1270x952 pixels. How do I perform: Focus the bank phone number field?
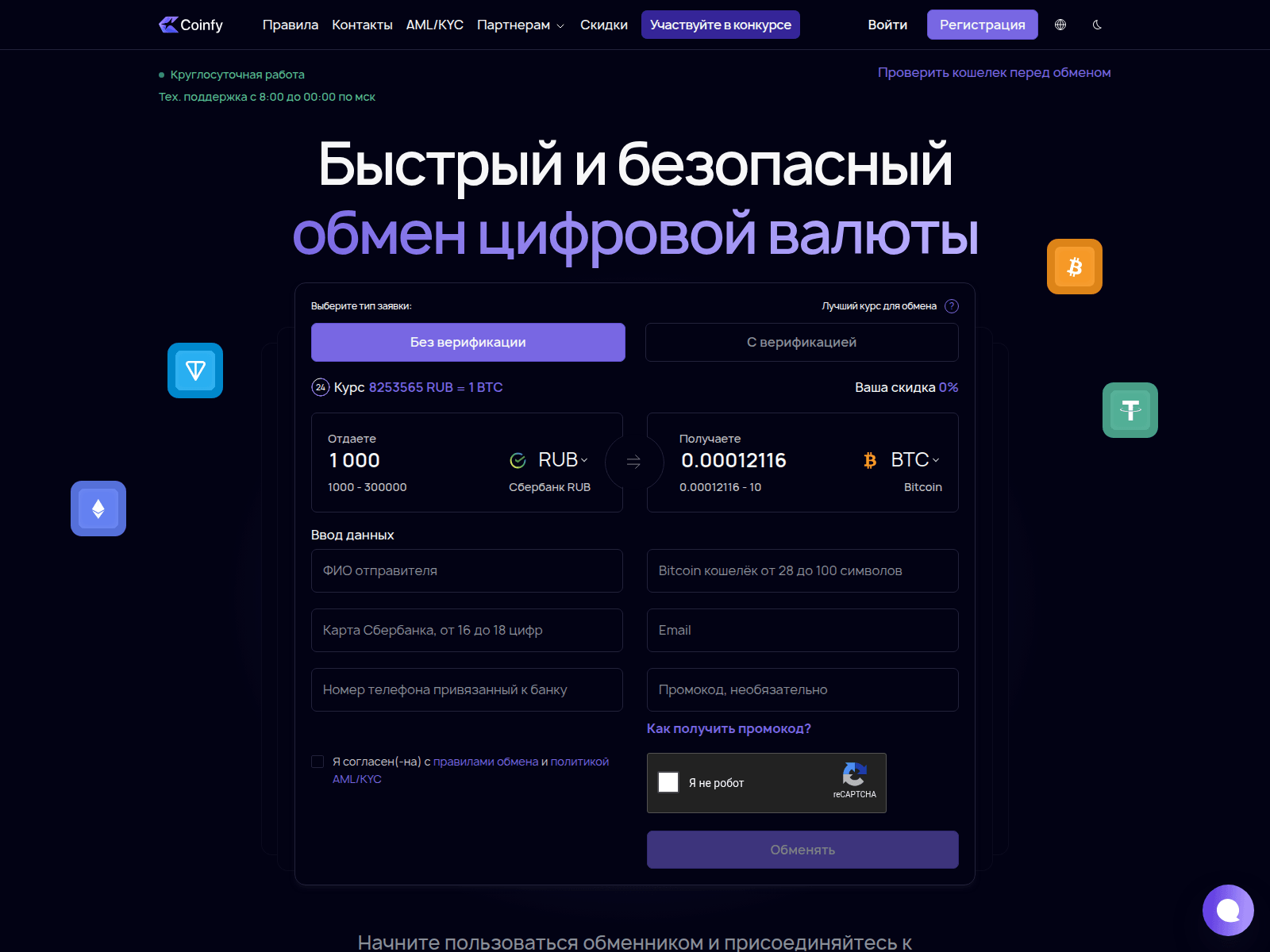(467, 689)
